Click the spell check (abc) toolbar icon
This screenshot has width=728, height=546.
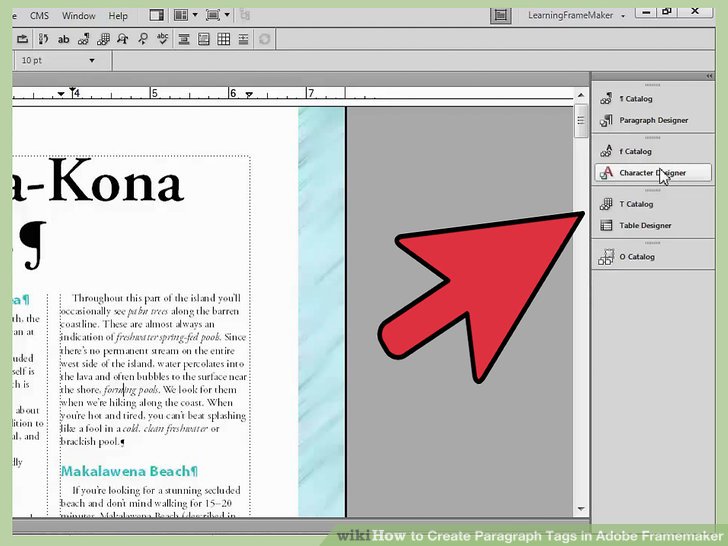(x=160, y=39)
